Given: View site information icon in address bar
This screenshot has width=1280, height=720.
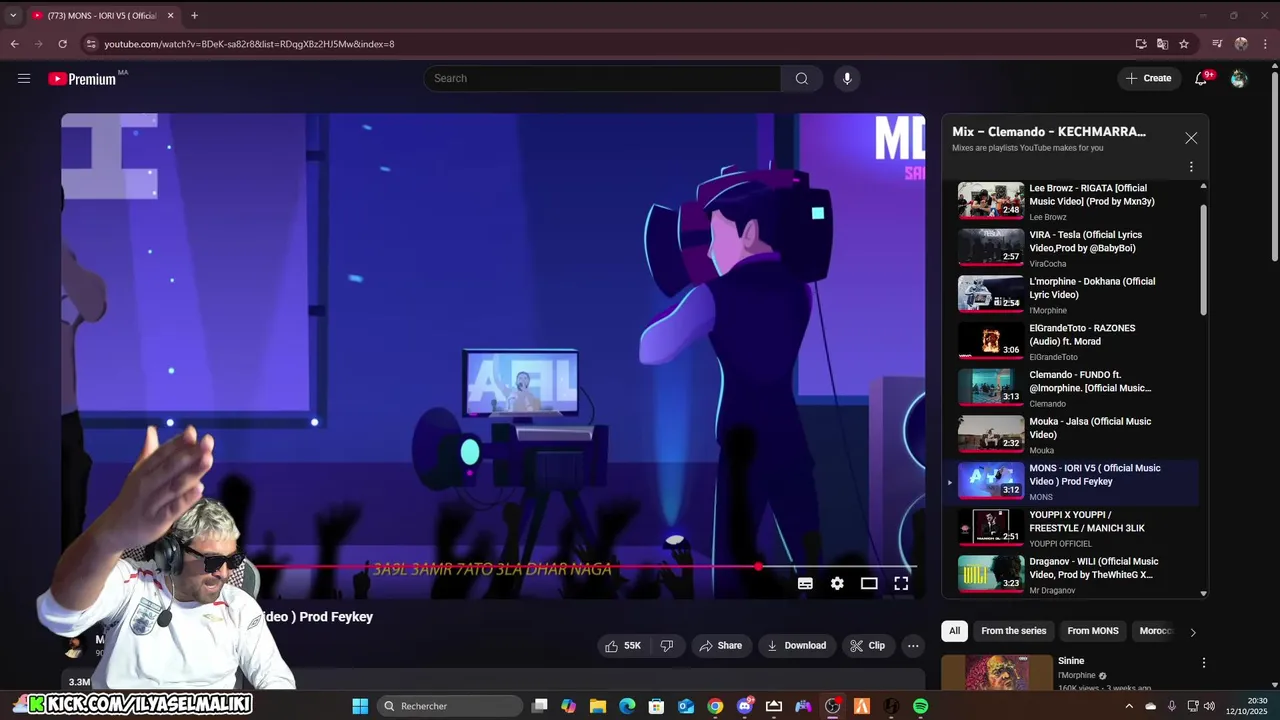Looking at the screenshot, I should pos(91,44).
